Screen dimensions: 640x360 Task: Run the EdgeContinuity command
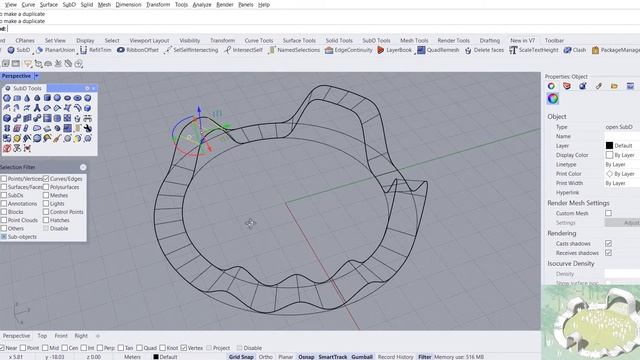point(349,50)
